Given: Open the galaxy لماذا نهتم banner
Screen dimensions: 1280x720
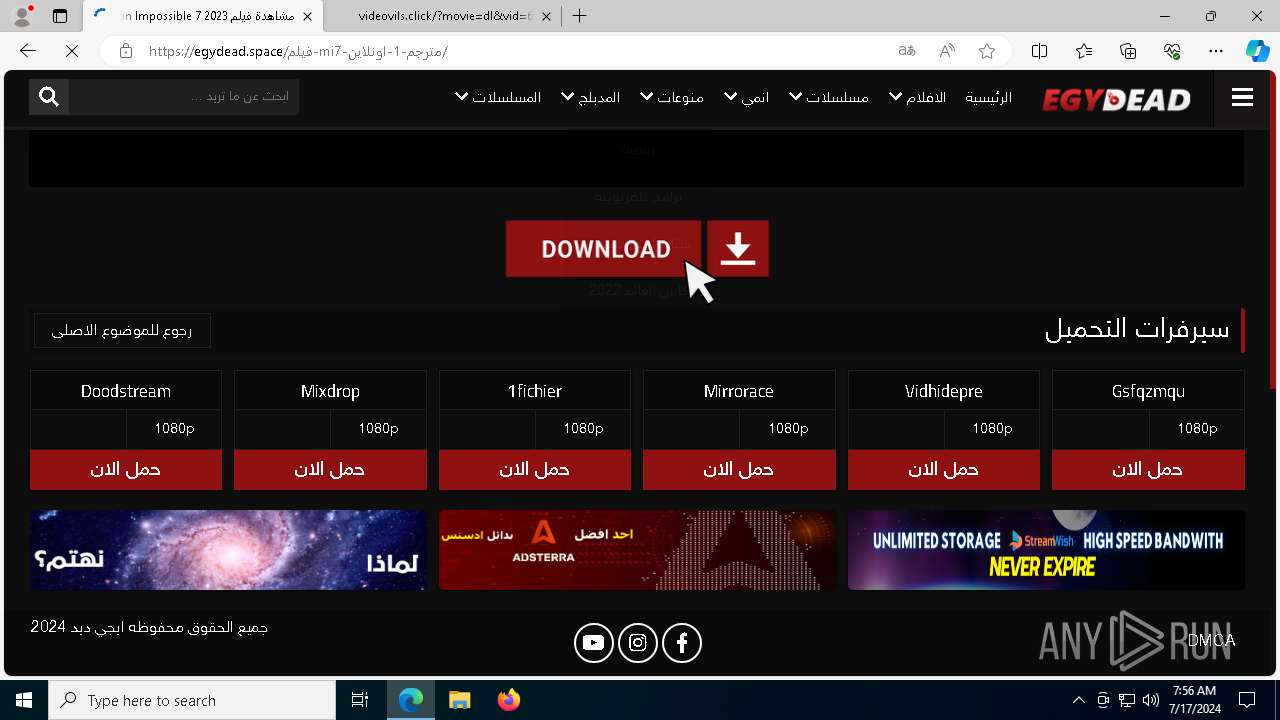Looking at the screenshot, I should pos(229,550).
